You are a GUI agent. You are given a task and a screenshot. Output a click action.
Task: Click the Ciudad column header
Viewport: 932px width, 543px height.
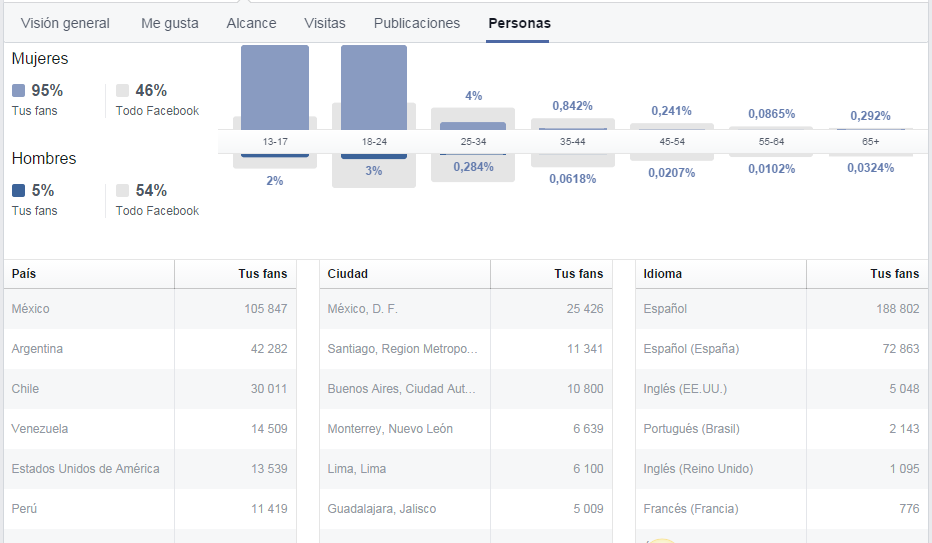[405, 274]
